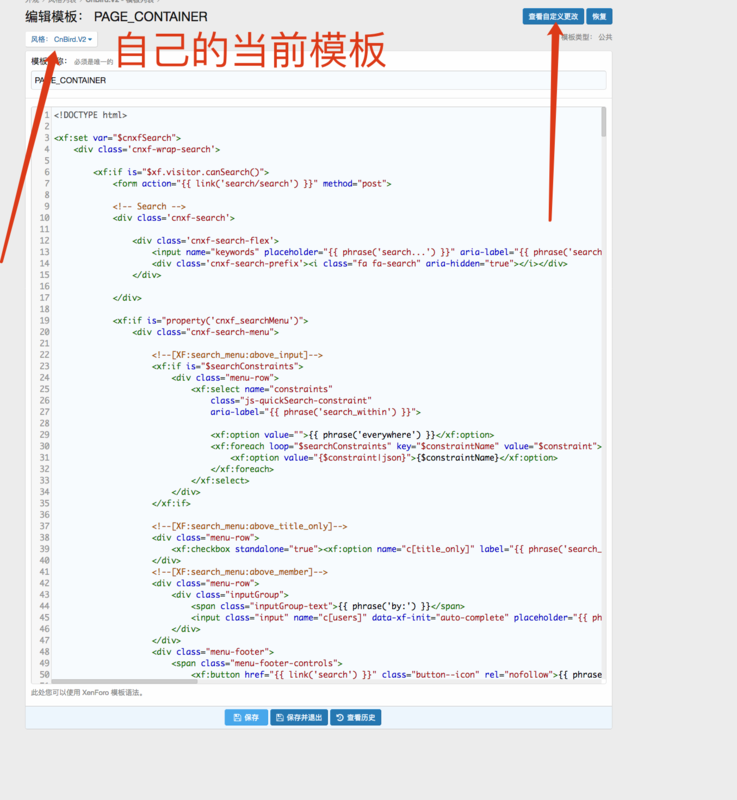Screen dimensions: 737x800
Task: Click the 查看自定义更改 button
Action: coord(553,16)
